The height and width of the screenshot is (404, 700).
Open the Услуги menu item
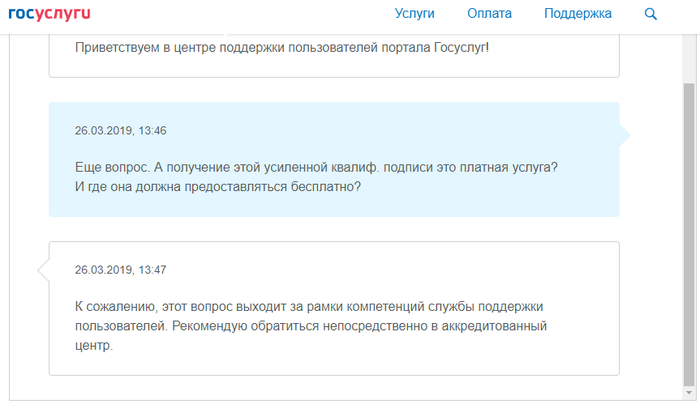[415, 14]
